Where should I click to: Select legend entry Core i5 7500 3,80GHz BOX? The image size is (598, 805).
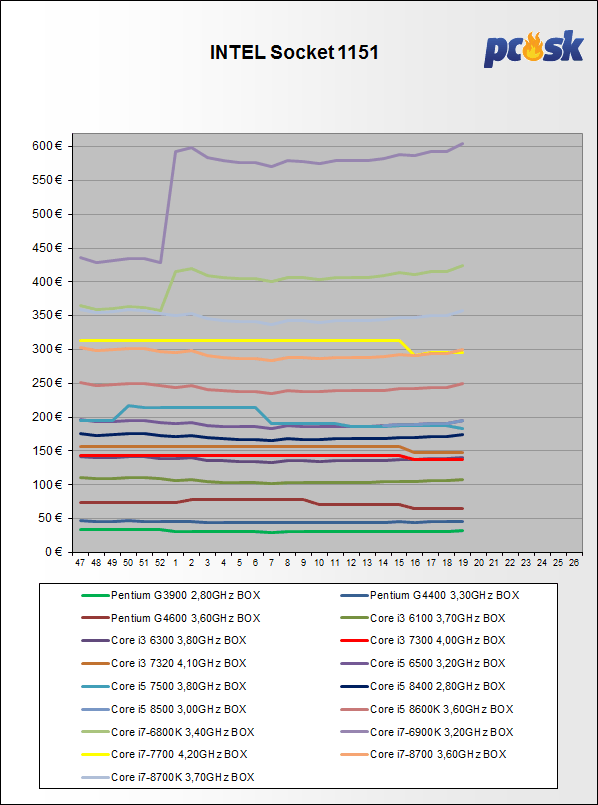[164, 686]
